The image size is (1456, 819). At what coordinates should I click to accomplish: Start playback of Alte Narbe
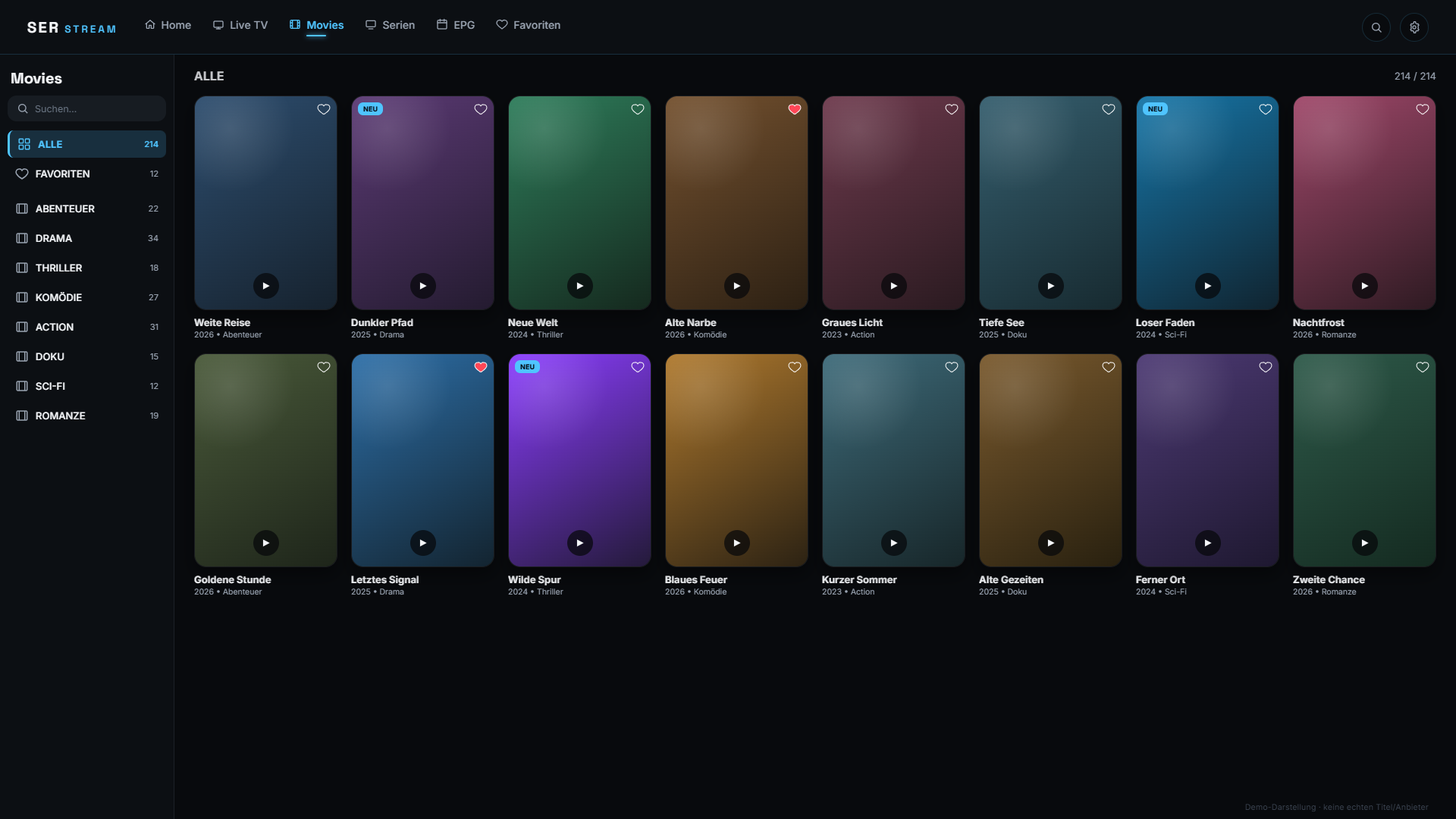coord(736,286)
